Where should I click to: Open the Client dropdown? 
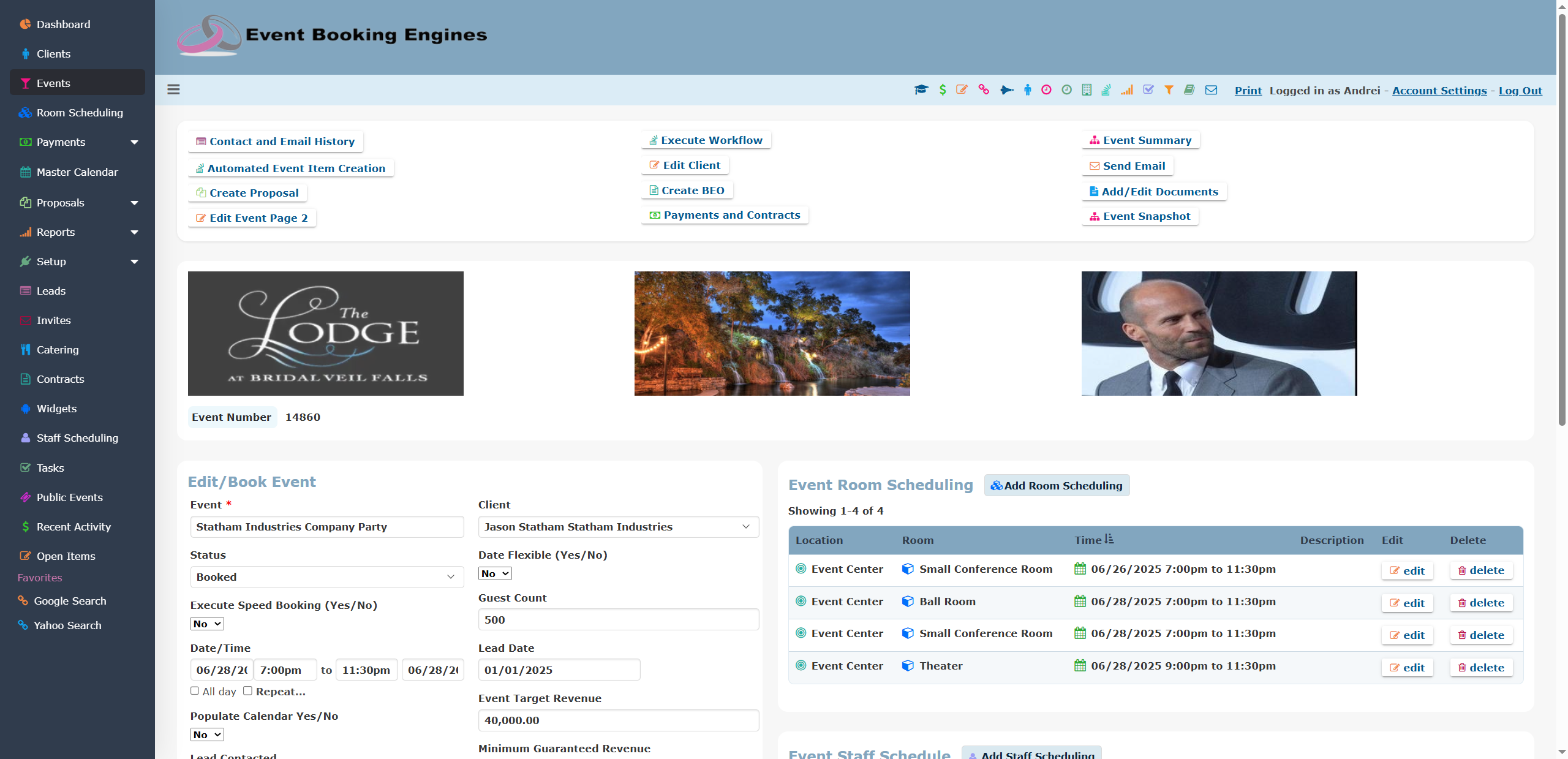point(619,527)
